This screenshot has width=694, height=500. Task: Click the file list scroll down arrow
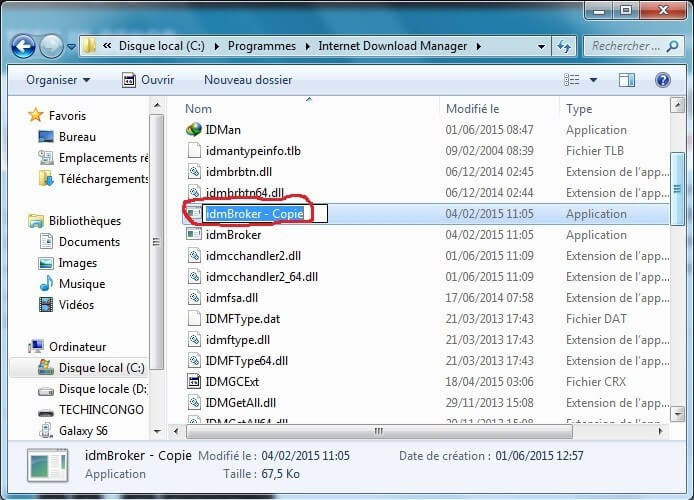(678, 414)
